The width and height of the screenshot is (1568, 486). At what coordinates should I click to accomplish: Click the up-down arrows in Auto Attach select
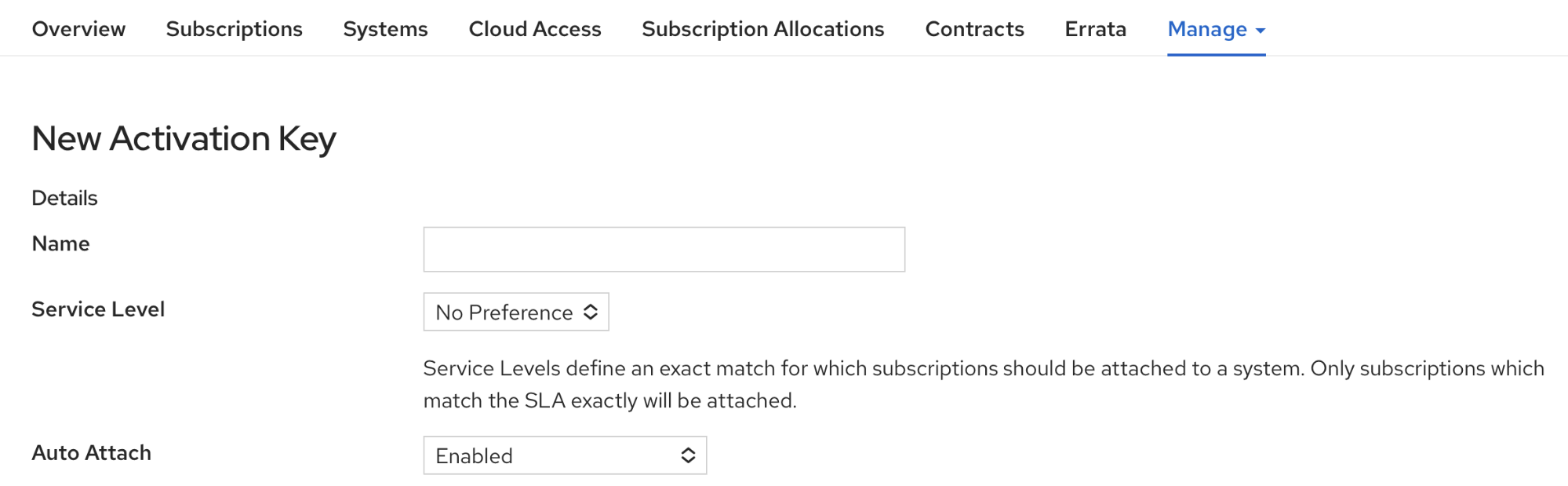688,456
